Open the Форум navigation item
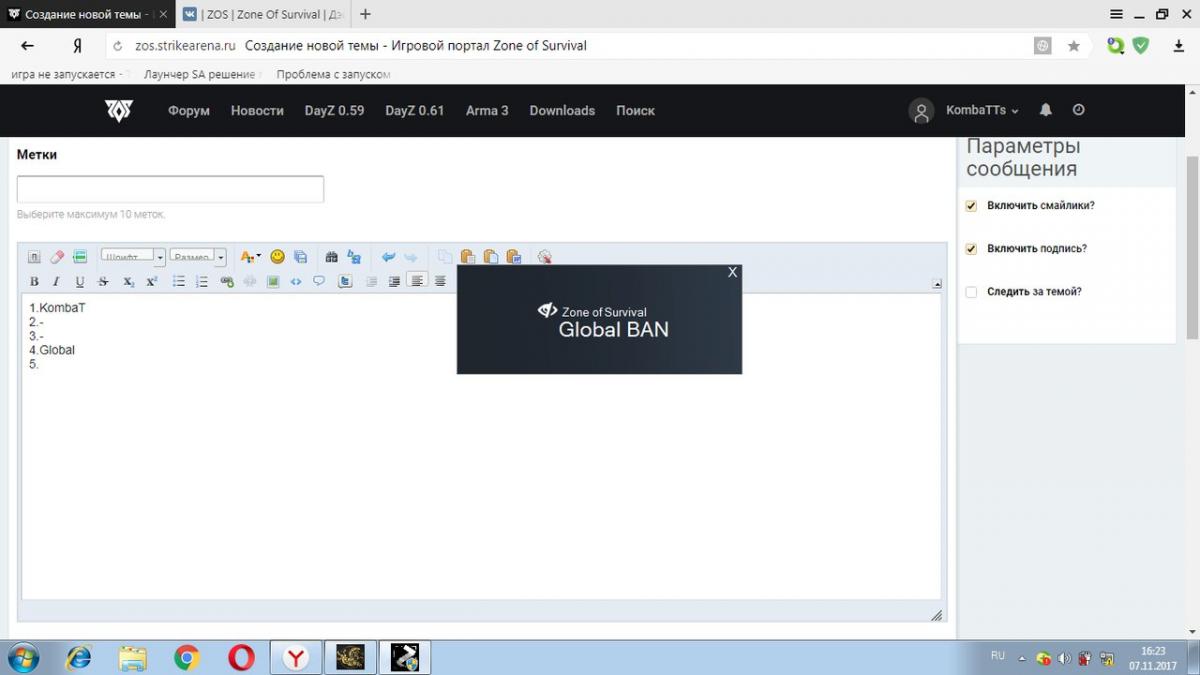1200x675 pixels. (x=188, y=111)
